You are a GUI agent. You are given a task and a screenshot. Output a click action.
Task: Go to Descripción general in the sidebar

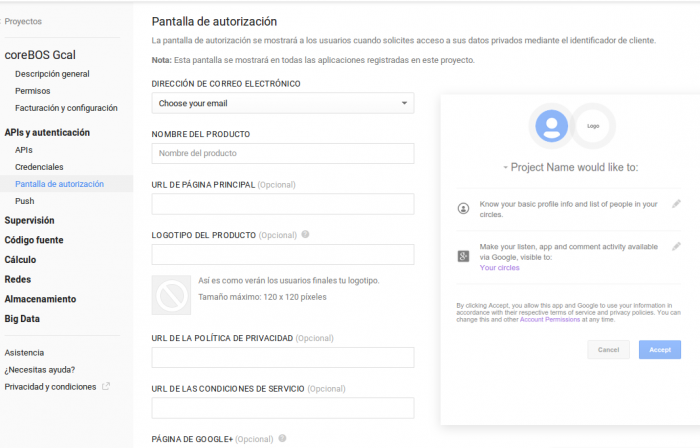pyautogui.click(x=52, y=74)
